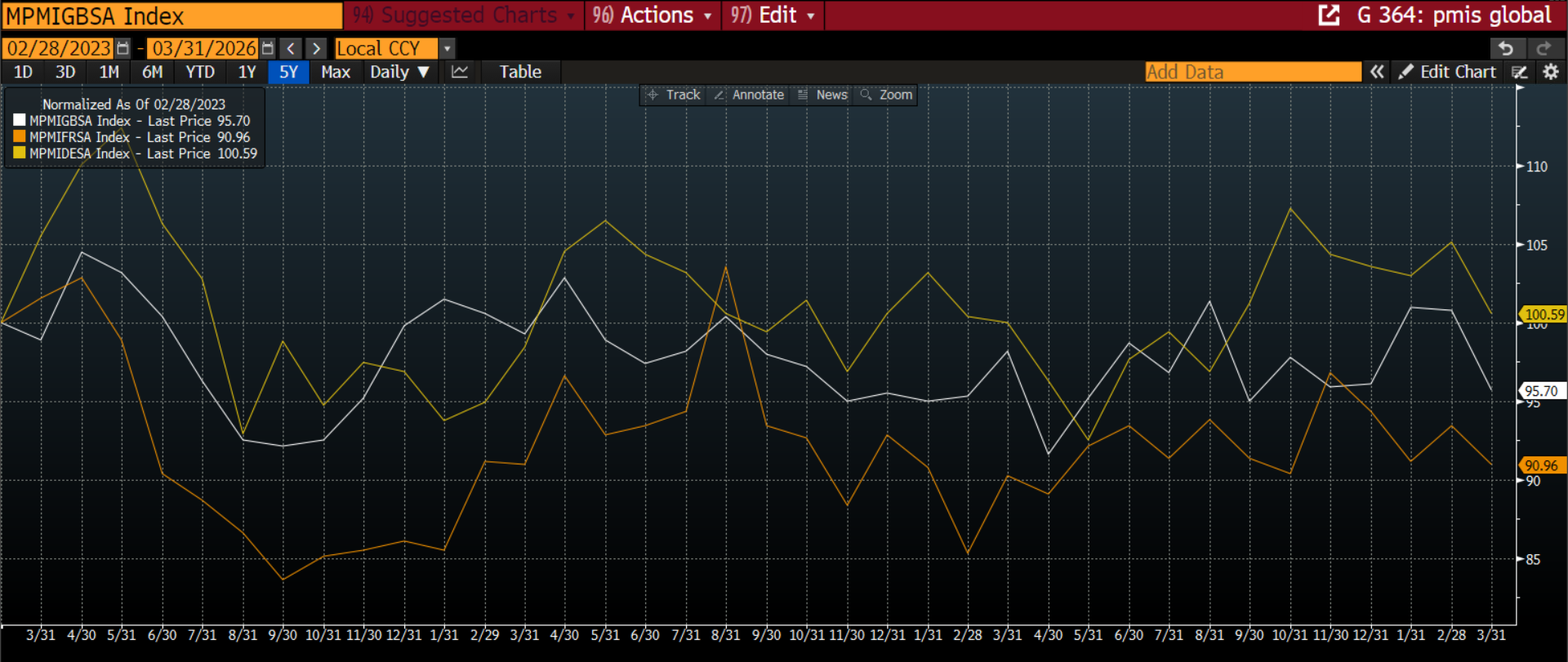Click the Add Data input field
Screen dimensions: 1568x662
1252,72
